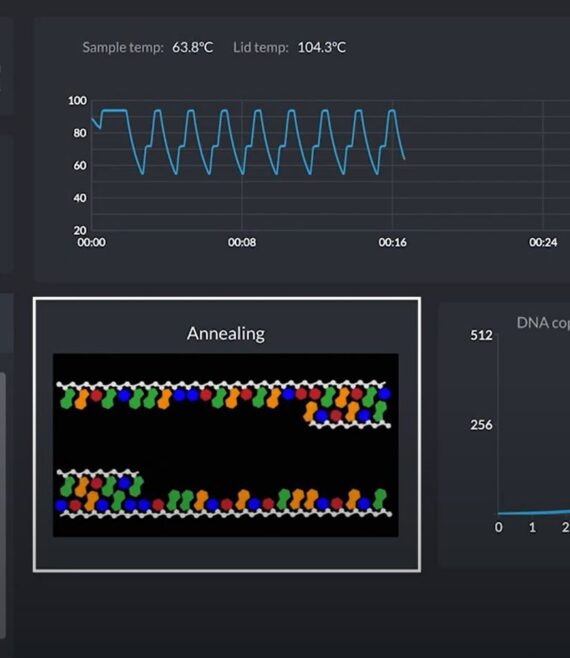The width and height of the screenshot is (570, 658).
Task: Click the annealing DNA strand animation
Action: click(x=226, y=445)
